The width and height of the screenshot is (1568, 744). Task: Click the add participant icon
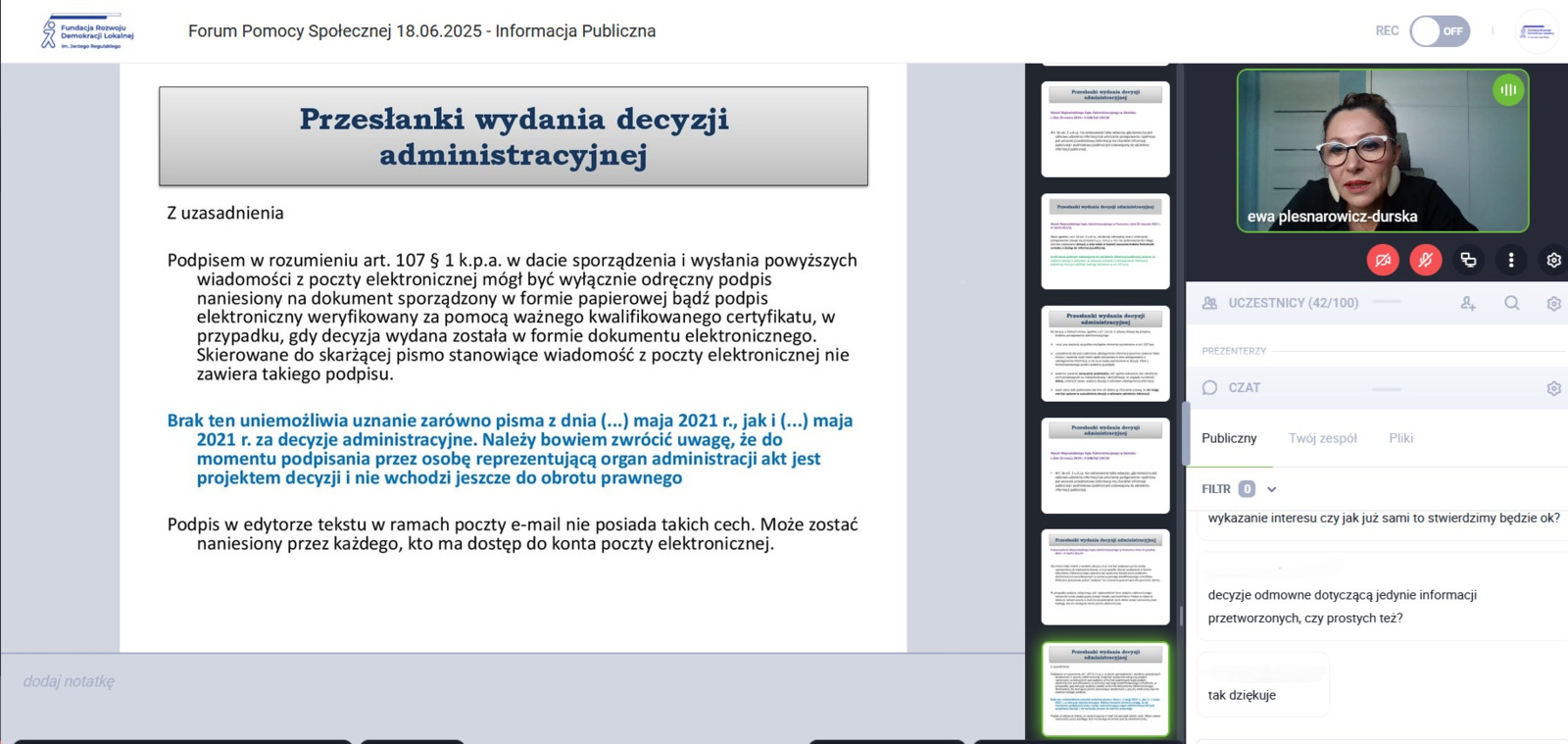tap(1468, 304)
